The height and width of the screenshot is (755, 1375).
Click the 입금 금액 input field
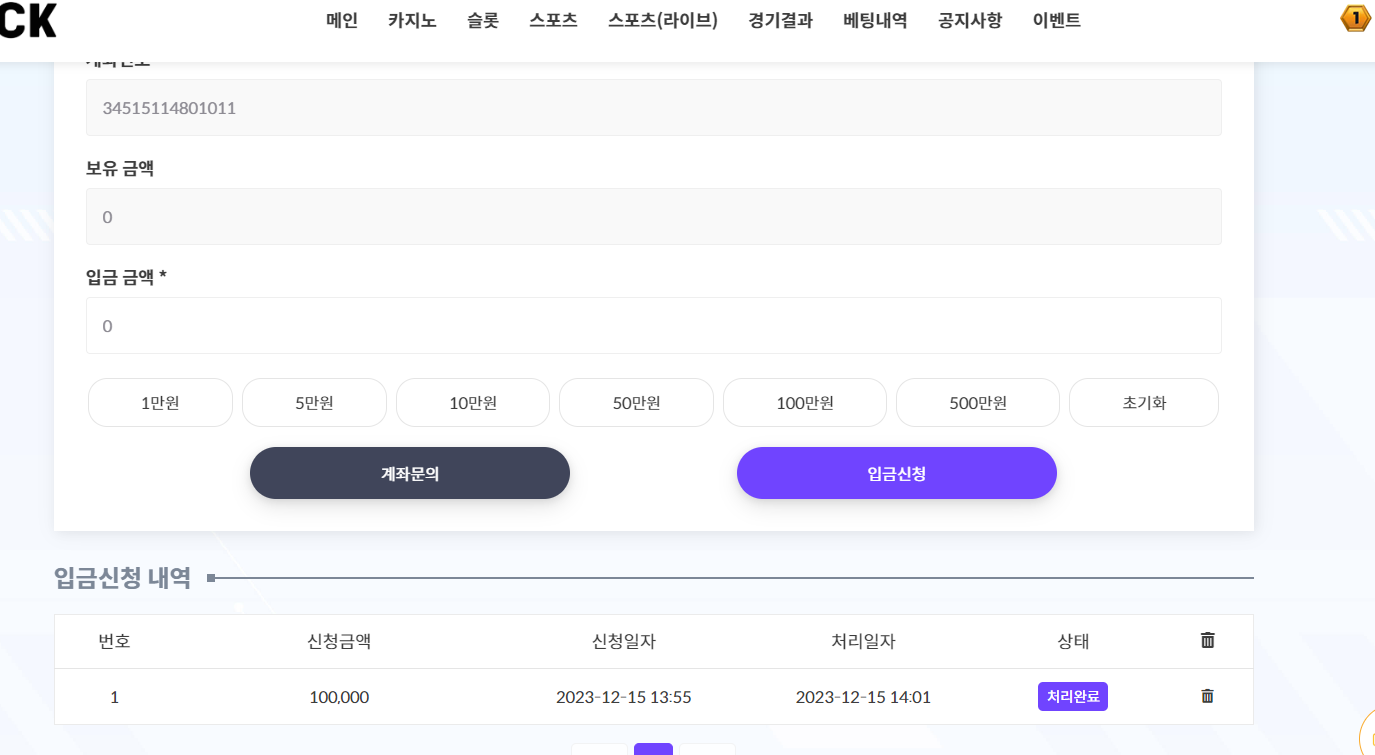[x=653, y=326]
